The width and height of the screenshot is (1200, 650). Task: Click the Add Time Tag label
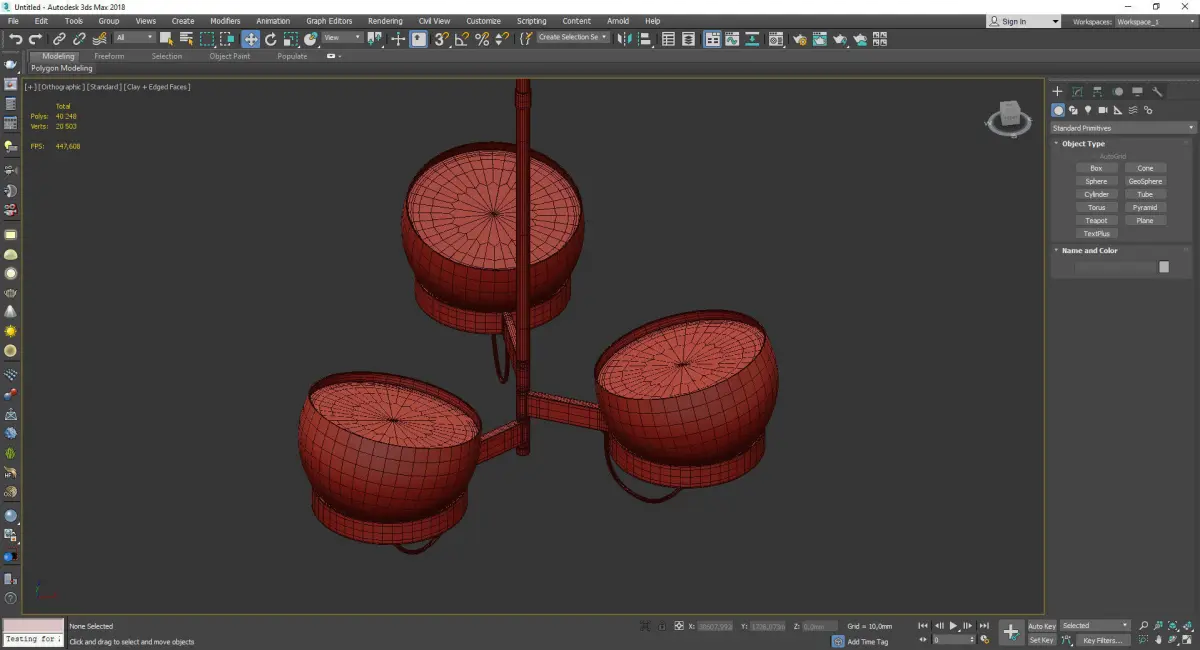tap(867, 641)
